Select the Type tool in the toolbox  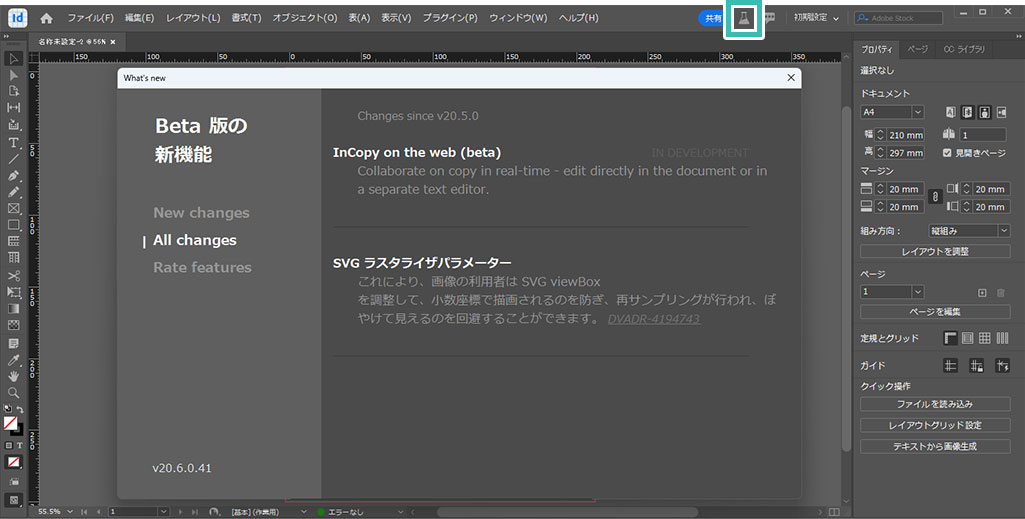point(14,143)
